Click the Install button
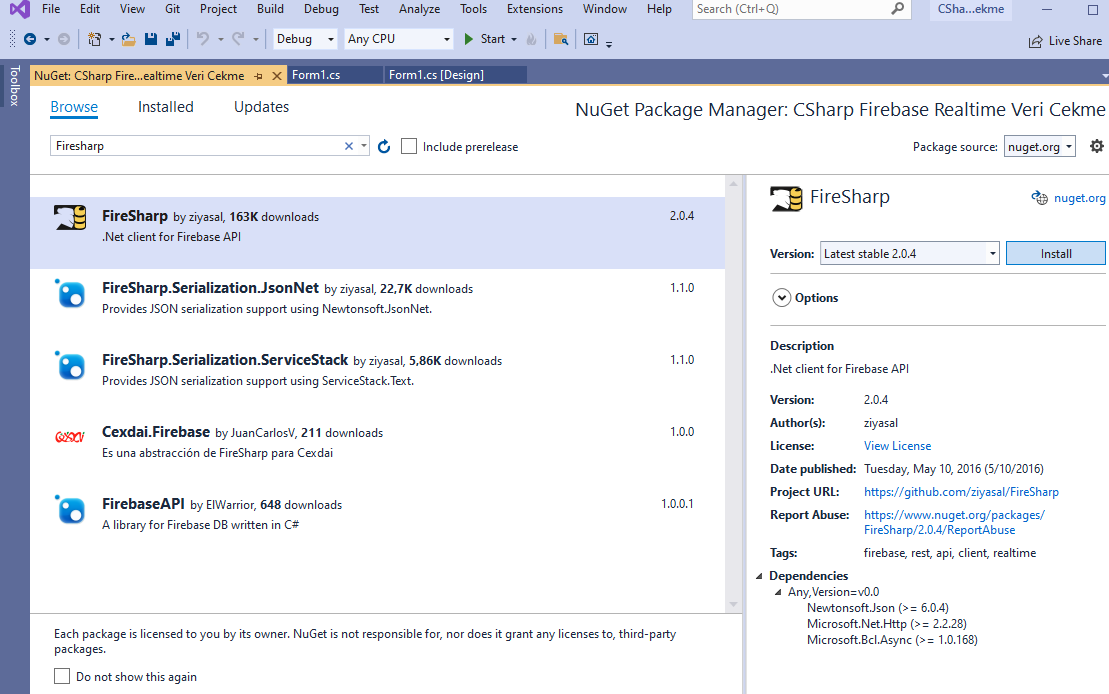 [x=1056, y=253]
